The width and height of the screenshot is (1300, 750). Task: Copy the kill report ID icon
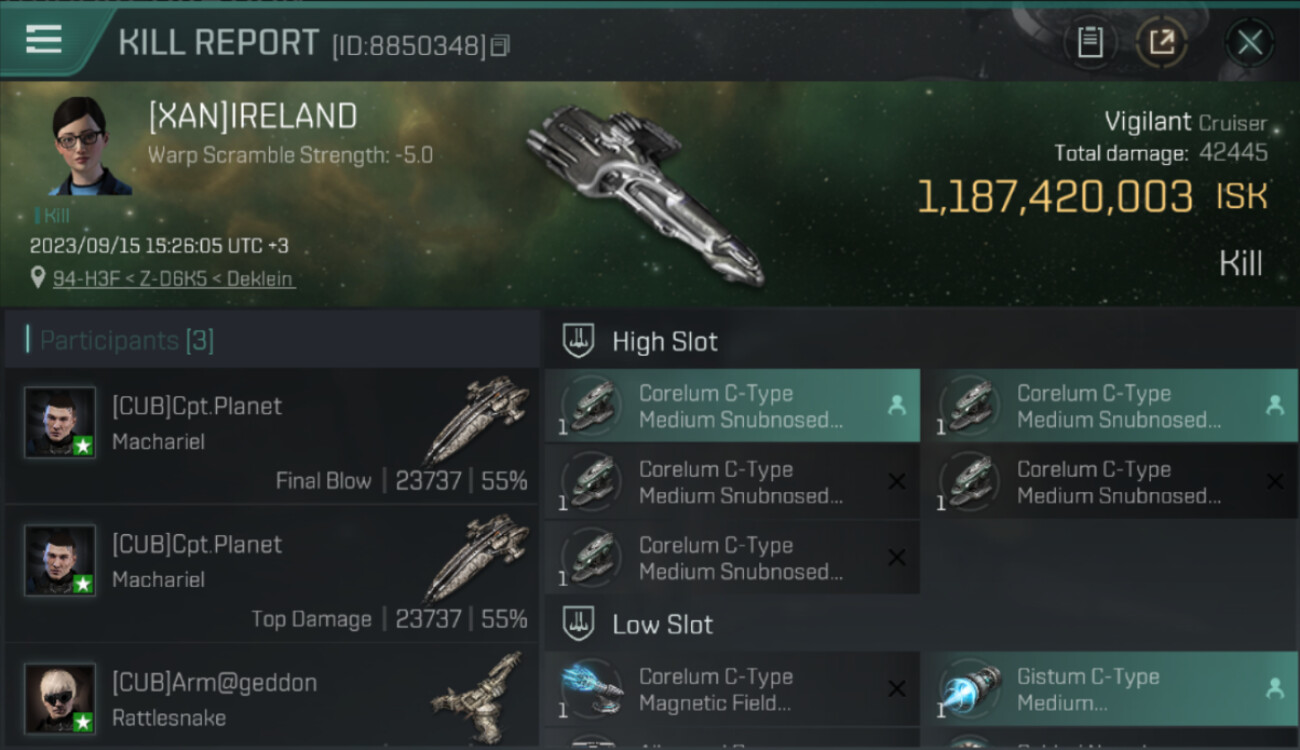click(500, 46)
